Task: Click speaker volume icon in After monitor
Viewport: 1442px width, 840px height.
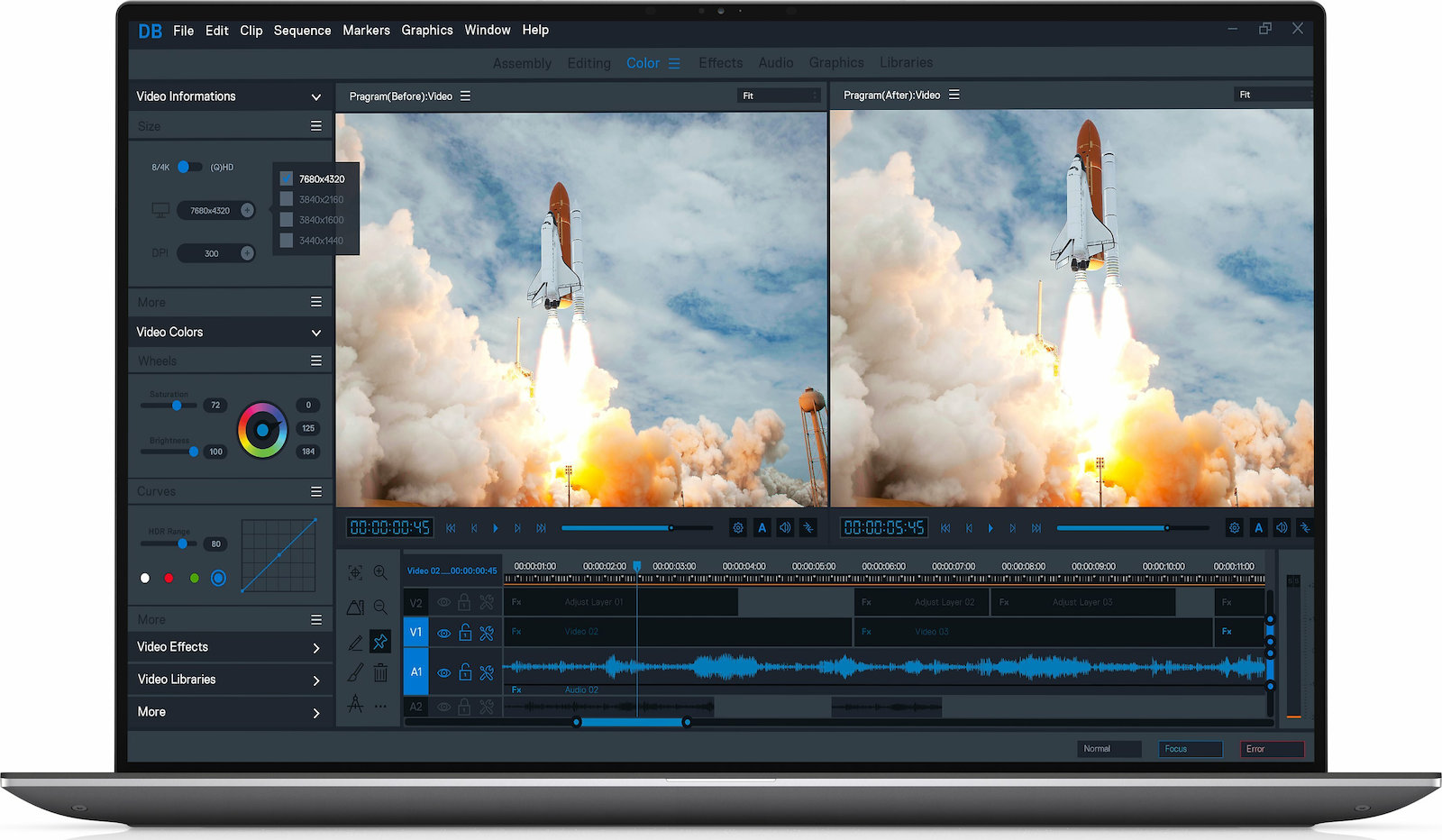Action: pyautogui.click(x=1282, y=528)
